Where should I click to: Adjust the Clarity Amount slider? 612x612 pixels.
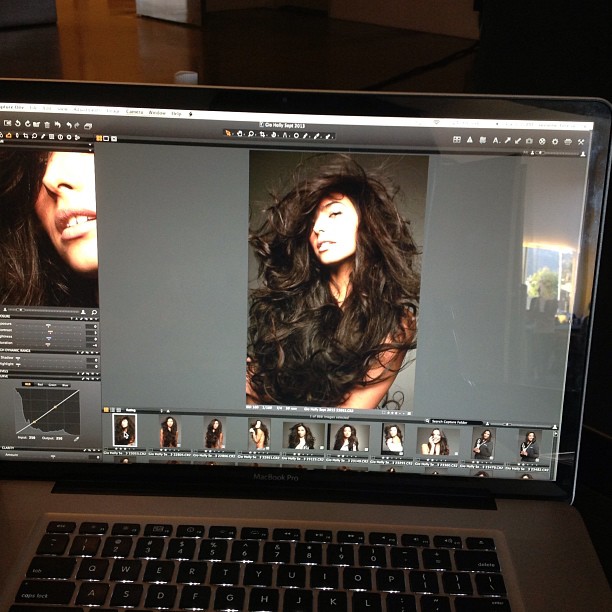(53, 456)
